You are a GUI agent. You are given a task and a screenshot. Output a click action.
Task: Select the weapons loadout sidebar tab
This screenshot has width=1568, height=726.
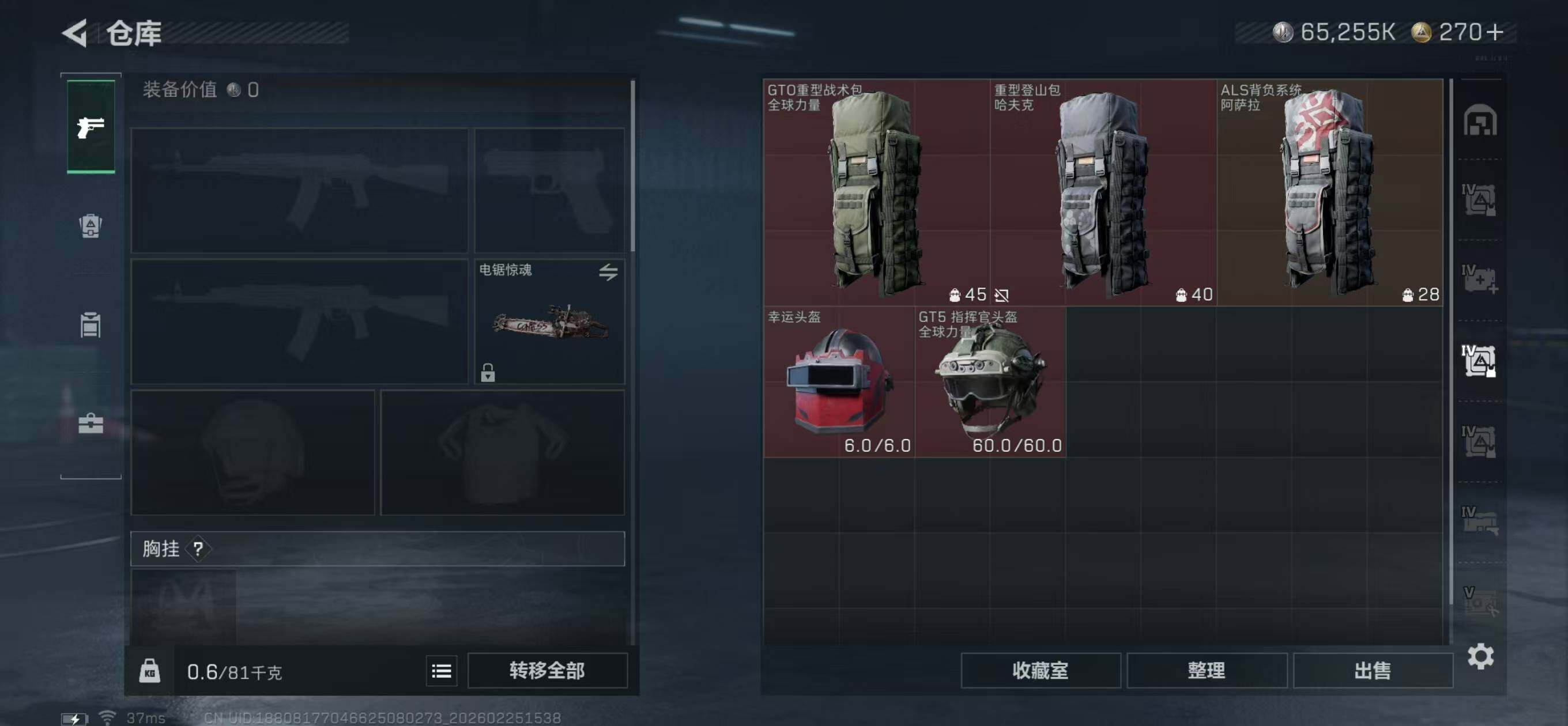[x=91, y=127]
